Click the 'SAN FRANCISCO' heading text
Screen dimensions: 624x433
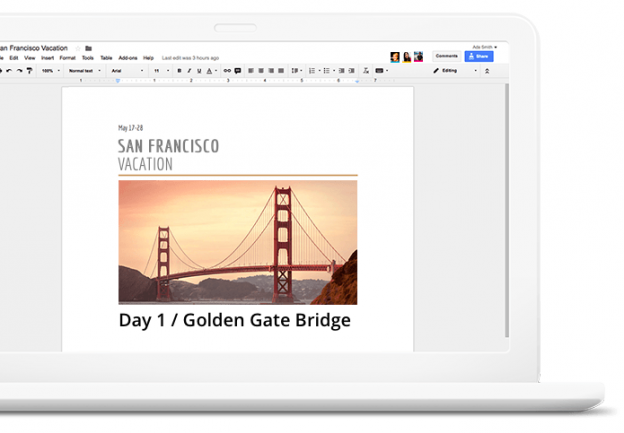pos(168,146)
